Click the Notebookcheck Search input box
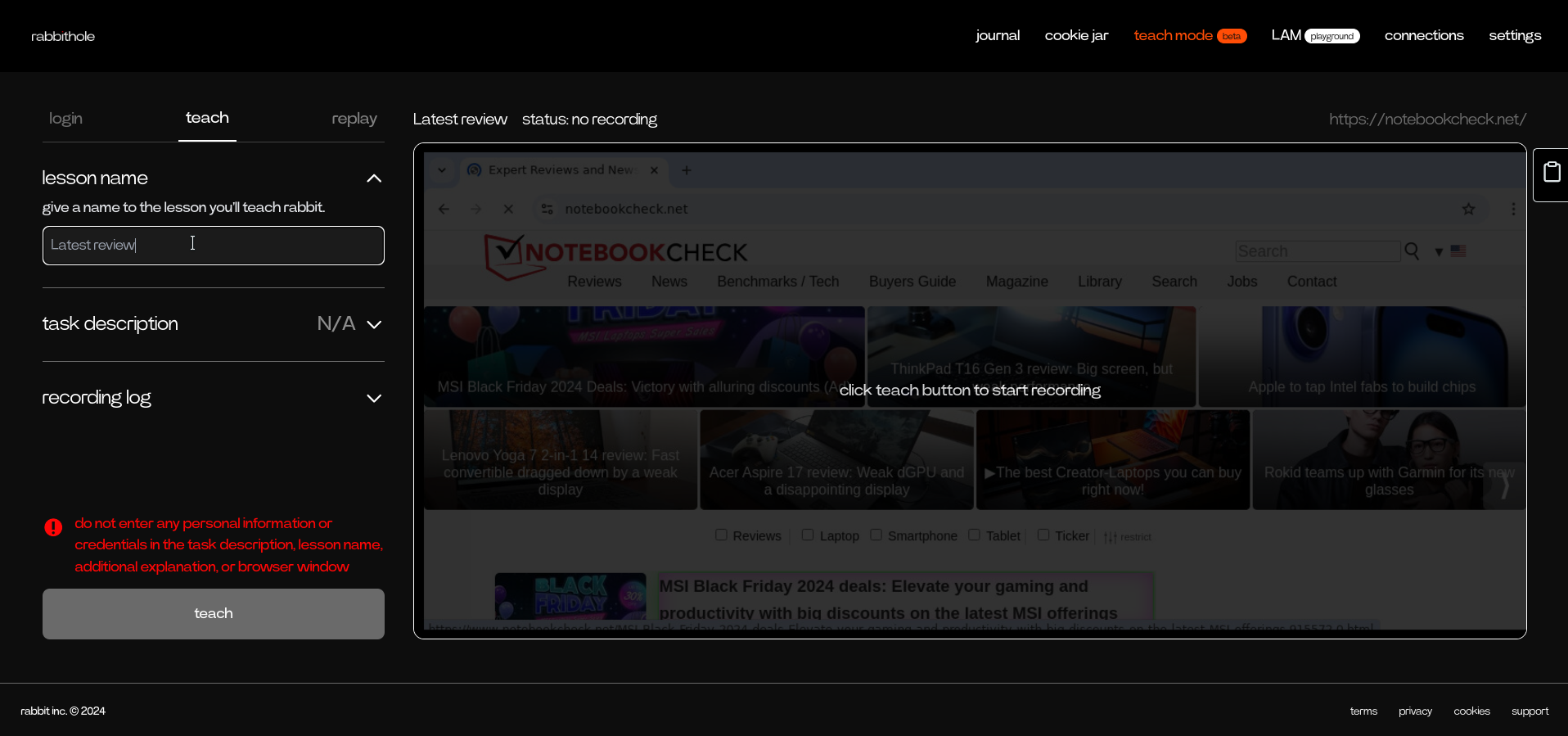The image size is (1568, 736). pos(1318,251)
